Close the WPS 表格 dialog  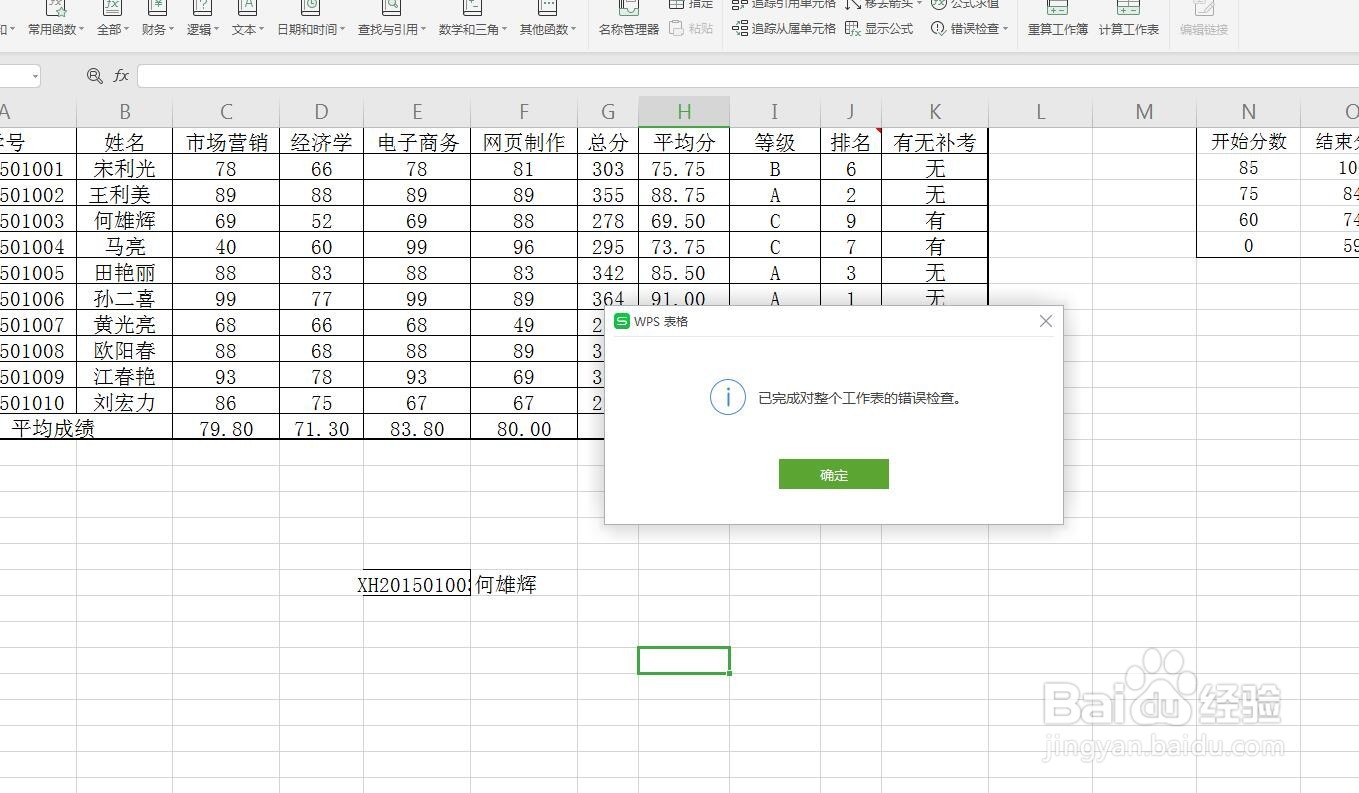click(1046, 321)
